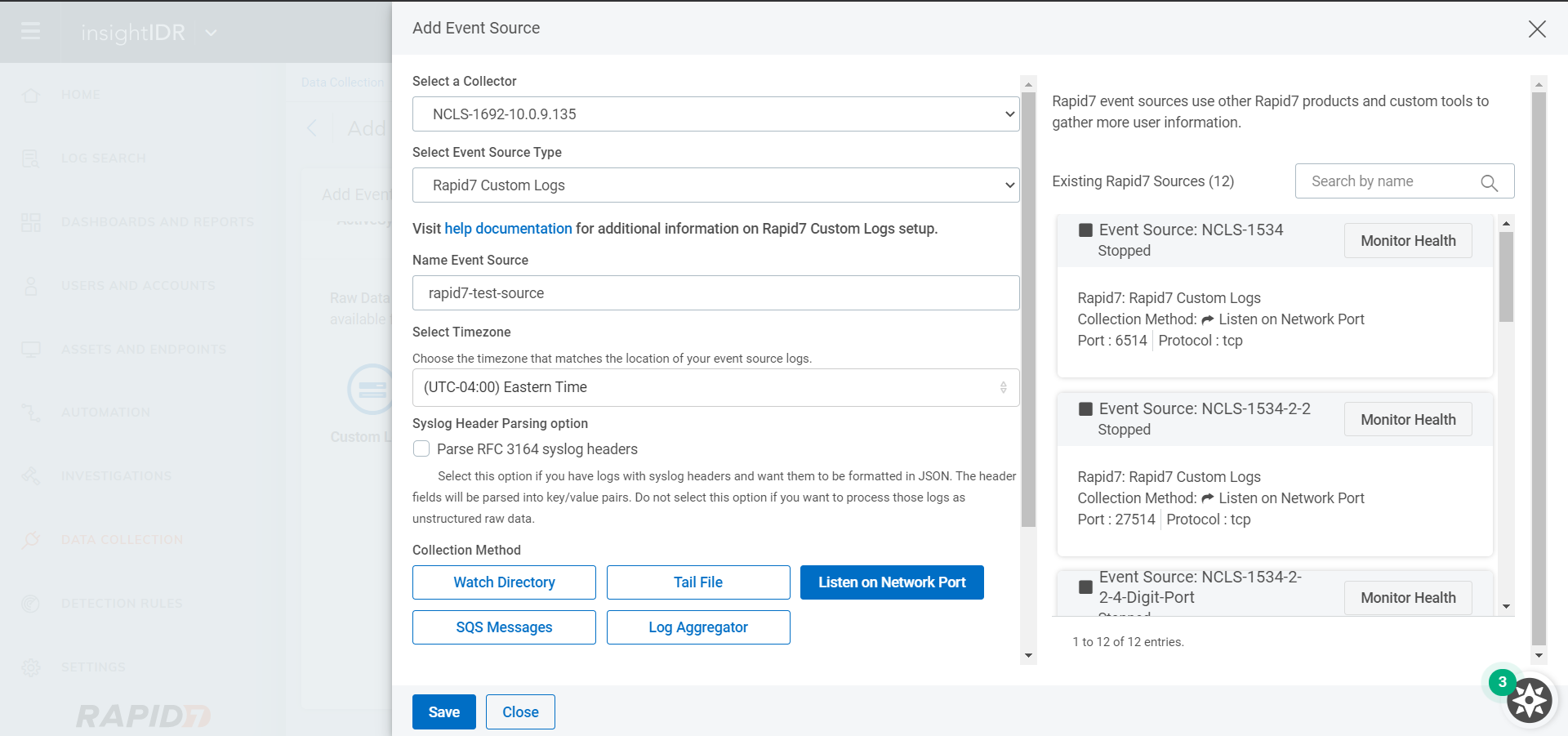Click the existing sources list scrollbar thumb
1568x736 pixels.
click(x=1507, y=277)
